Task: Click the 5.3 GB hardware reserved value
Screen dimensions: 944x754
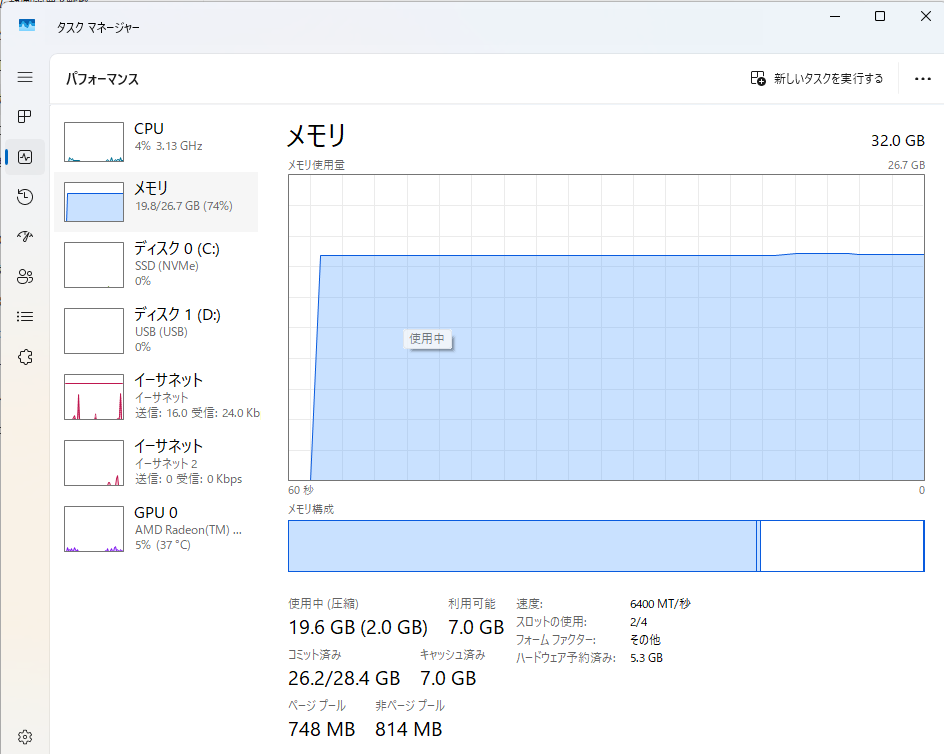Action: point(646,658)
